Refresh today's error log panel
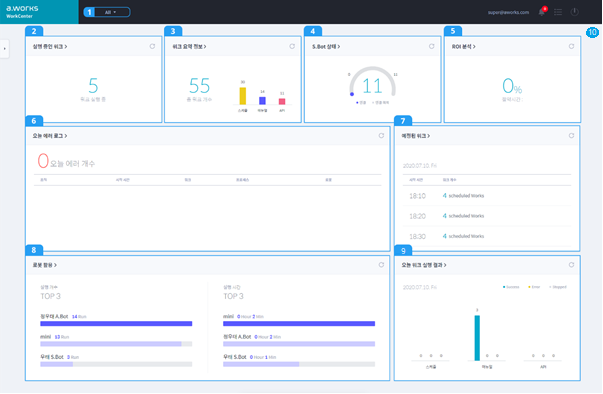Viewport: 603px width, 394px height. (381, 135)
